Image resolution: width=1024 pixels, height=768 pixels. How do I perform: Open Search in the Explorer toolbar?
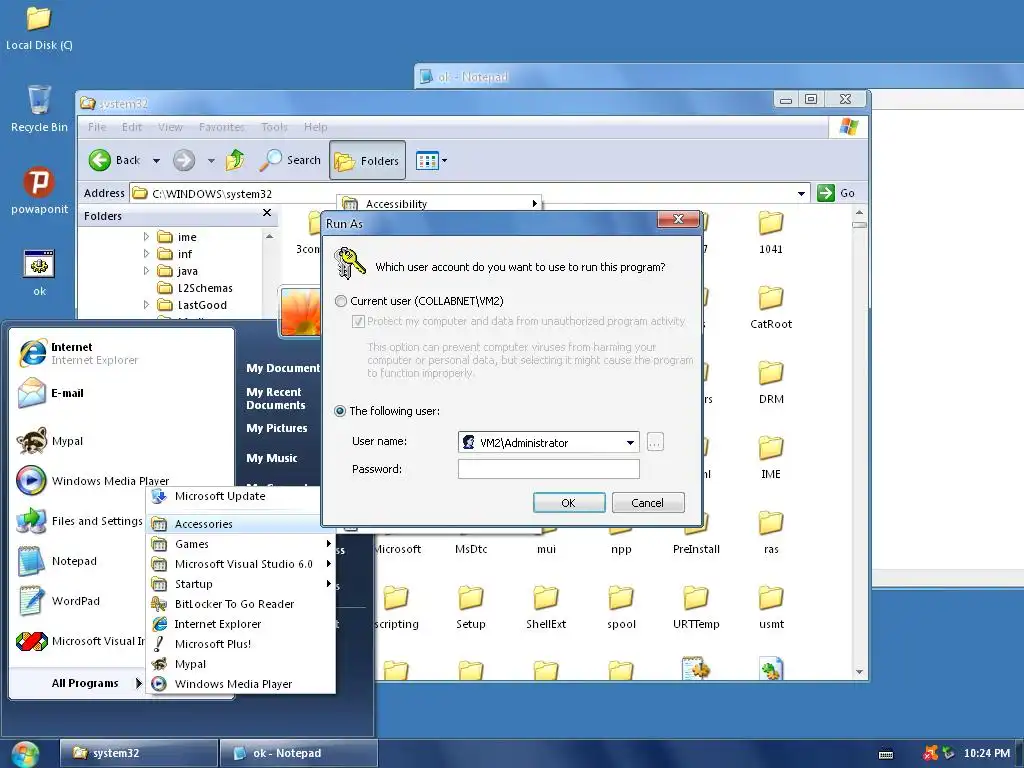click(x=290, y=160)
